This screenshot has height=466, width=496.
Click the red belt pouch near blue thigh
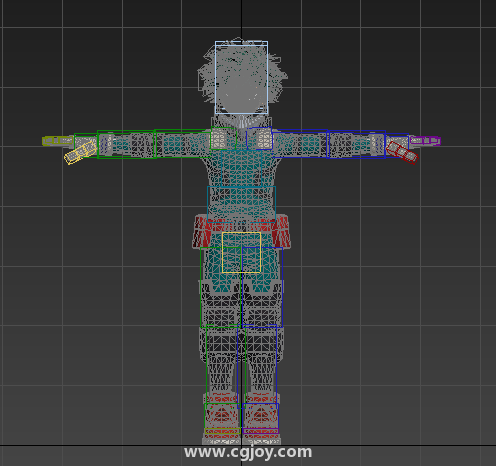[281, 232]
